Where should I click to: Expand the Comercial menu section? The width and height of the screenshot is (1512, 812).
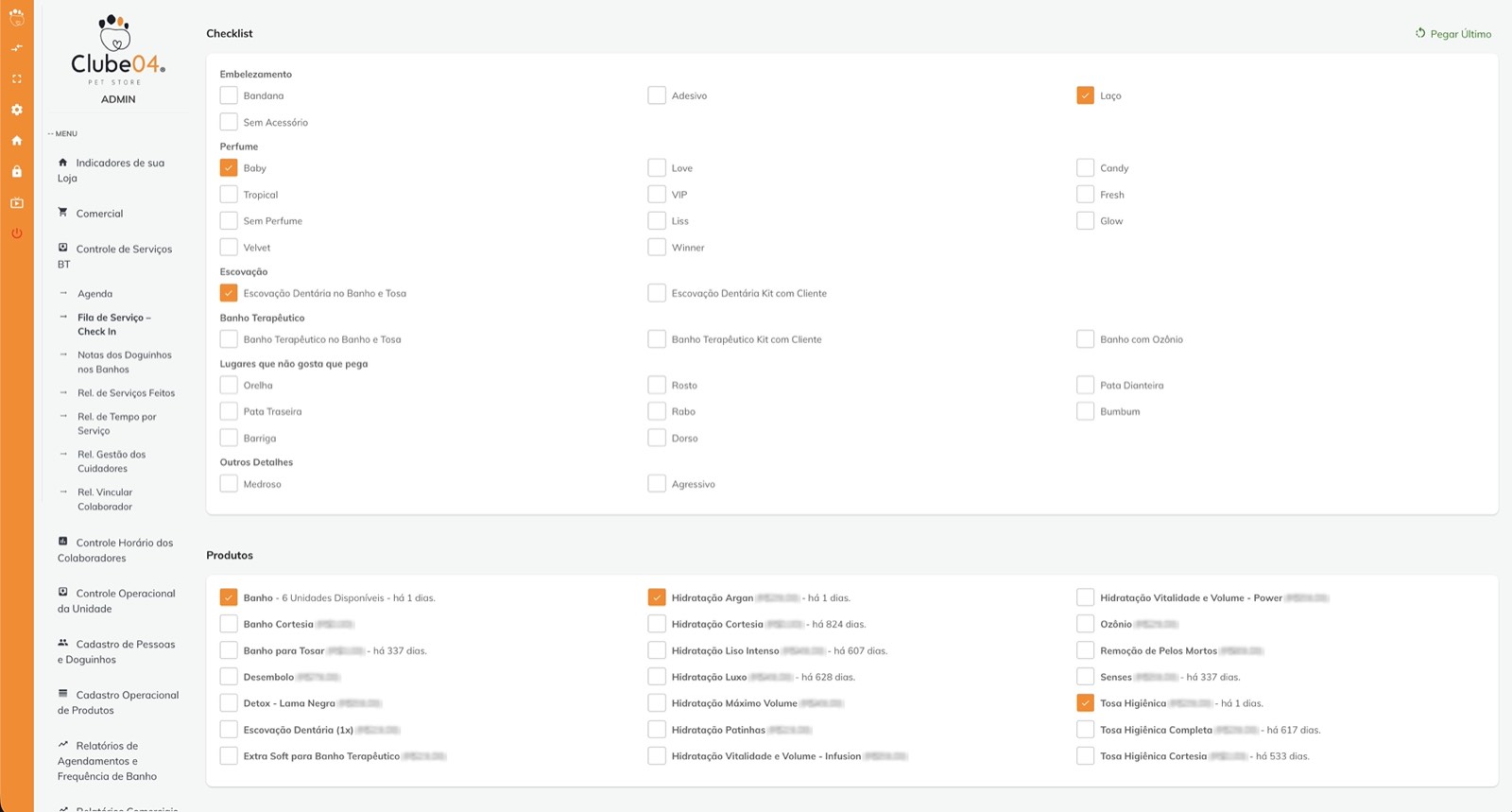99,214
